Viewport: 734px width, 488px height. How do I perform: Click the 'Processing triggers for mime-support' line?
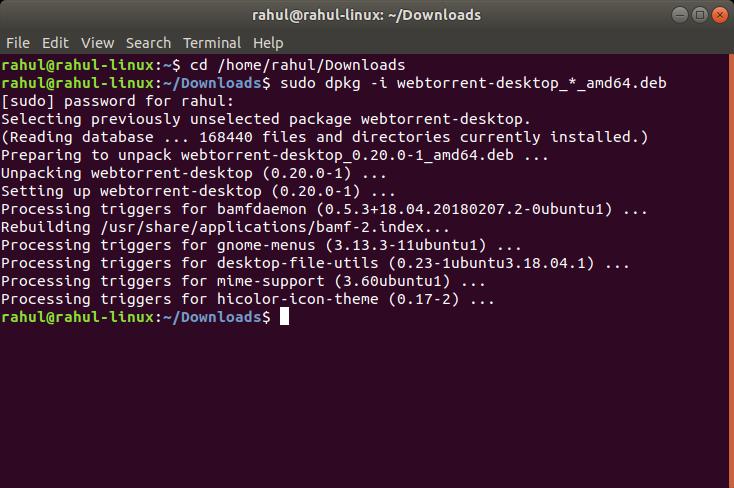(x=243, y=281)
